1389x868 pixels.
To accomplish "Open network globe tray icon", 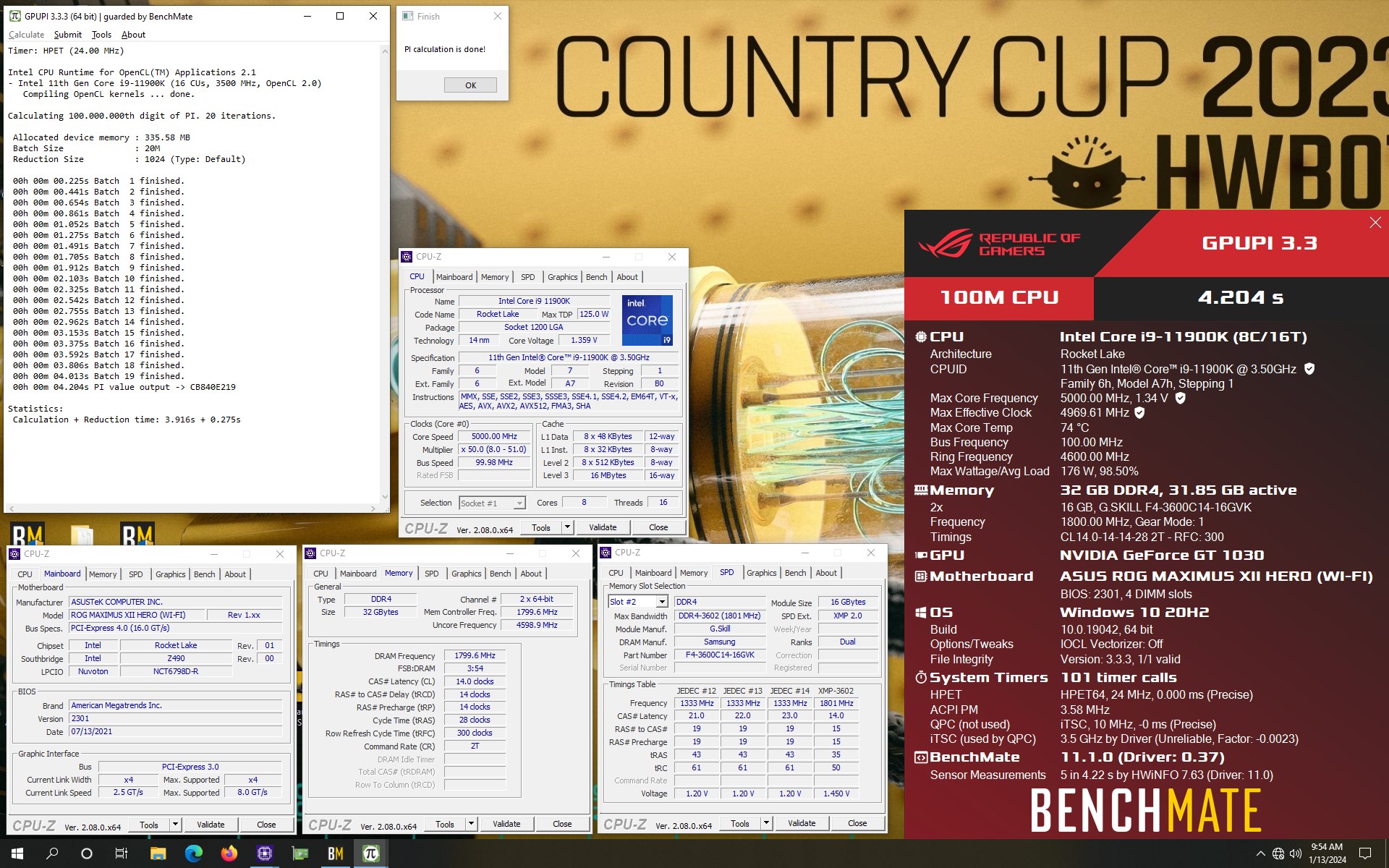I will tap(1278, 854).
